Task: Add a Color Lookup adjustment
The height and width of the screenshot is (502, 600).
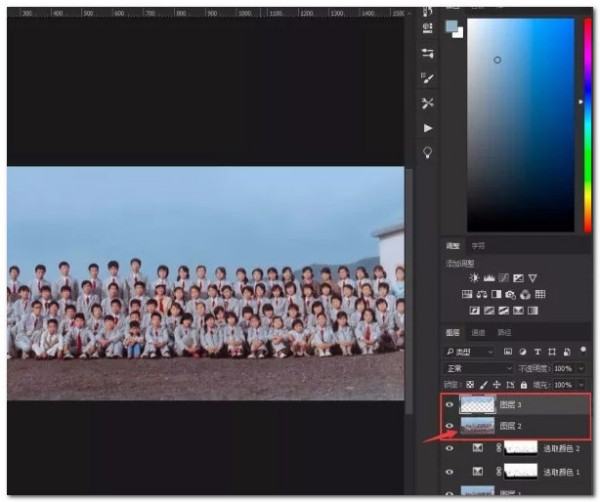Action: tap(540, 294)
